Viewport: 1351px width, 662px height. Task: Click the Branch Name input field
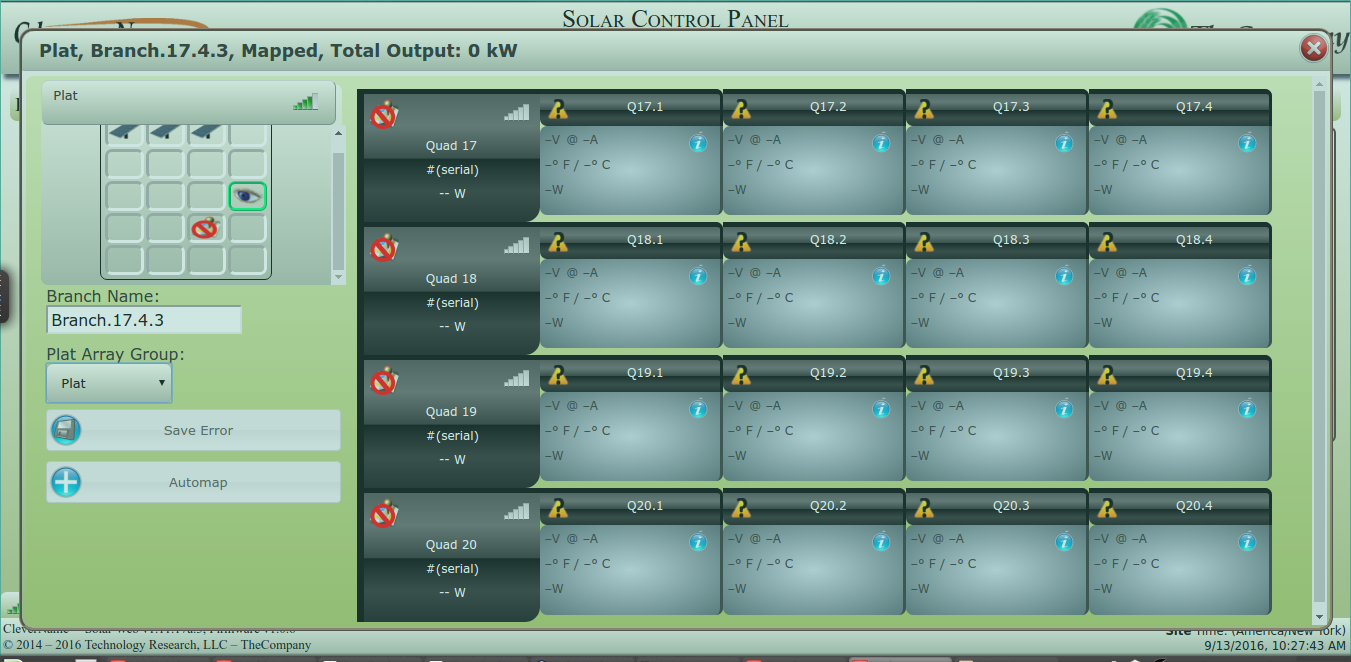point(144,320)
